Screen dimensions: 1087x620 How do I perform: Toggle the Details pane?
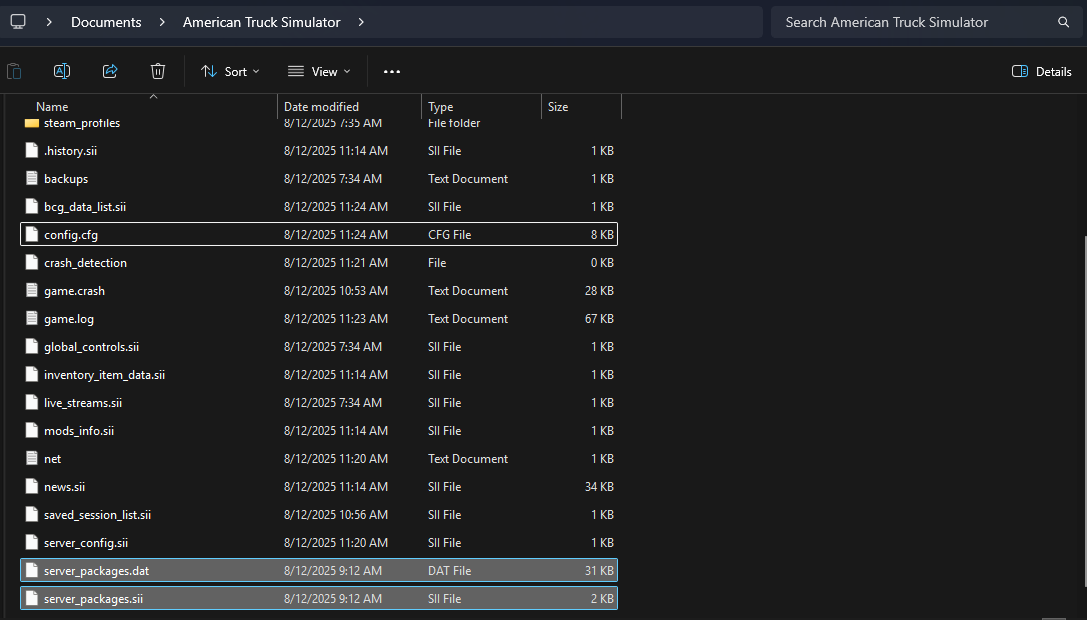(1041, 71)
